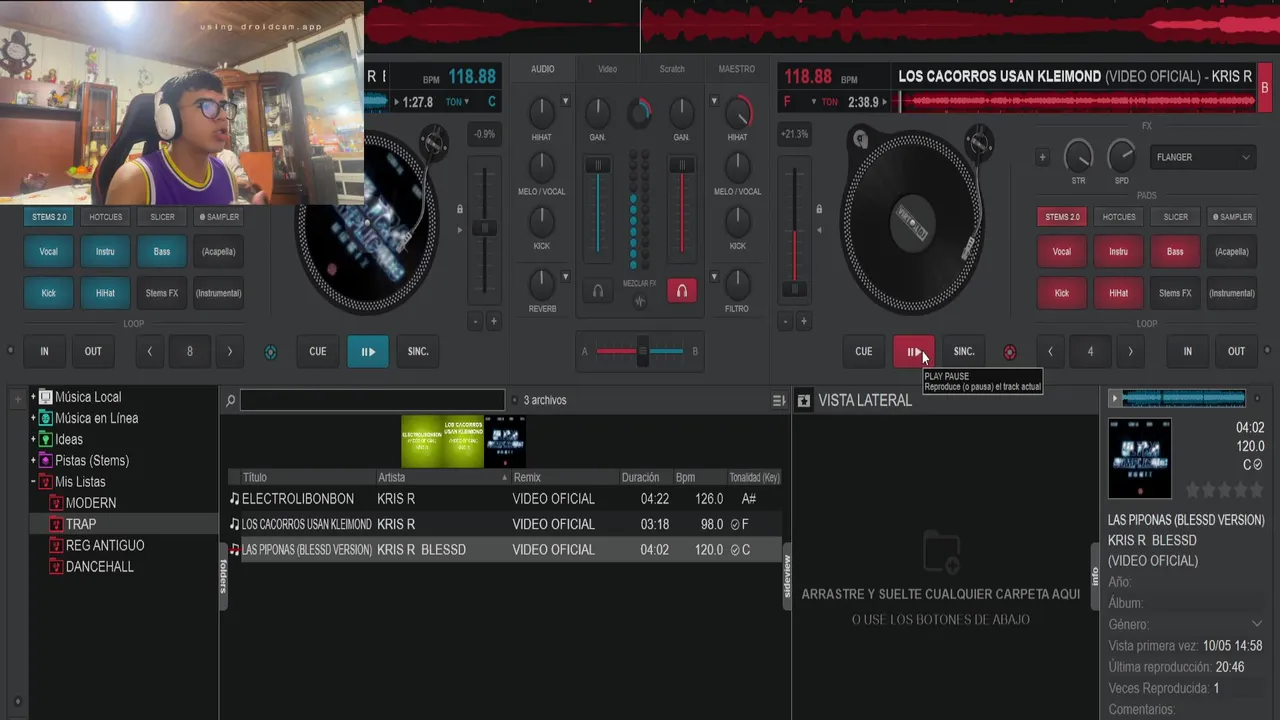Open the MAESTRO tab

[x=737, y=69]
